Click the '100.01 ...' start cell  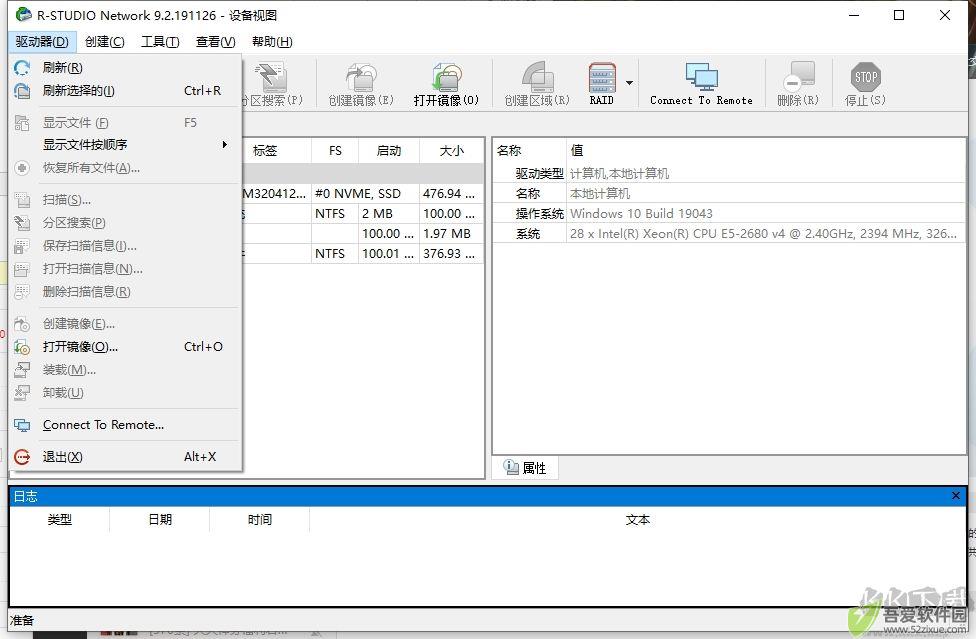tap(389, 254)
